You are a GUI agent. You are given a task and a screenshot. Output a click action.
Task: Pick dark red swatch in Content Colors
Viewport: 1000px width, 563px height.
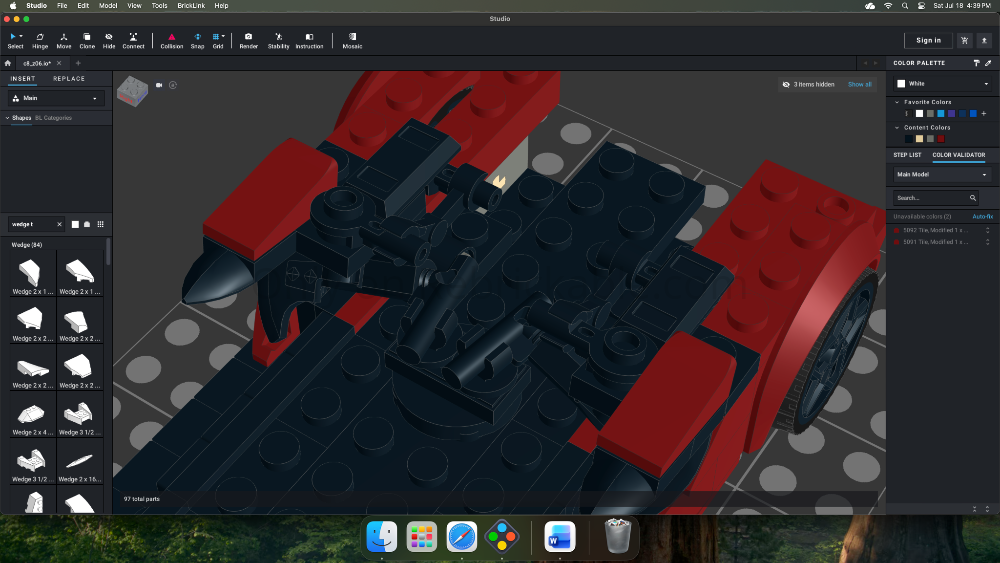coord(941,139)
